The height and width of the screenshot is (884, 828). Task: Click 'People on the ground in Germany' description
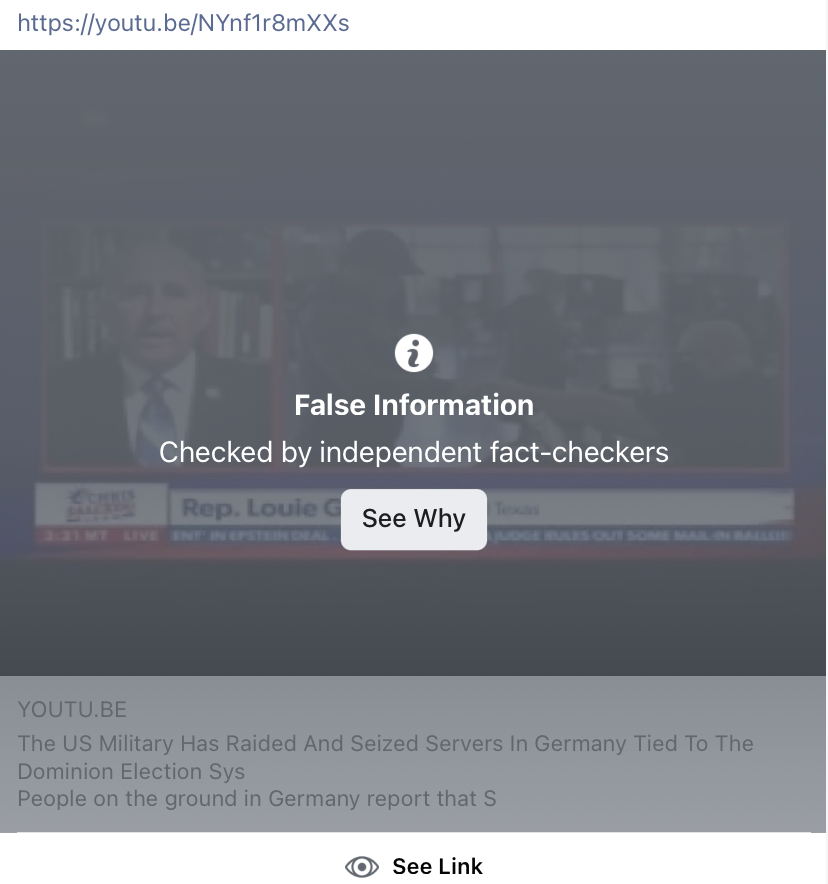257,799
